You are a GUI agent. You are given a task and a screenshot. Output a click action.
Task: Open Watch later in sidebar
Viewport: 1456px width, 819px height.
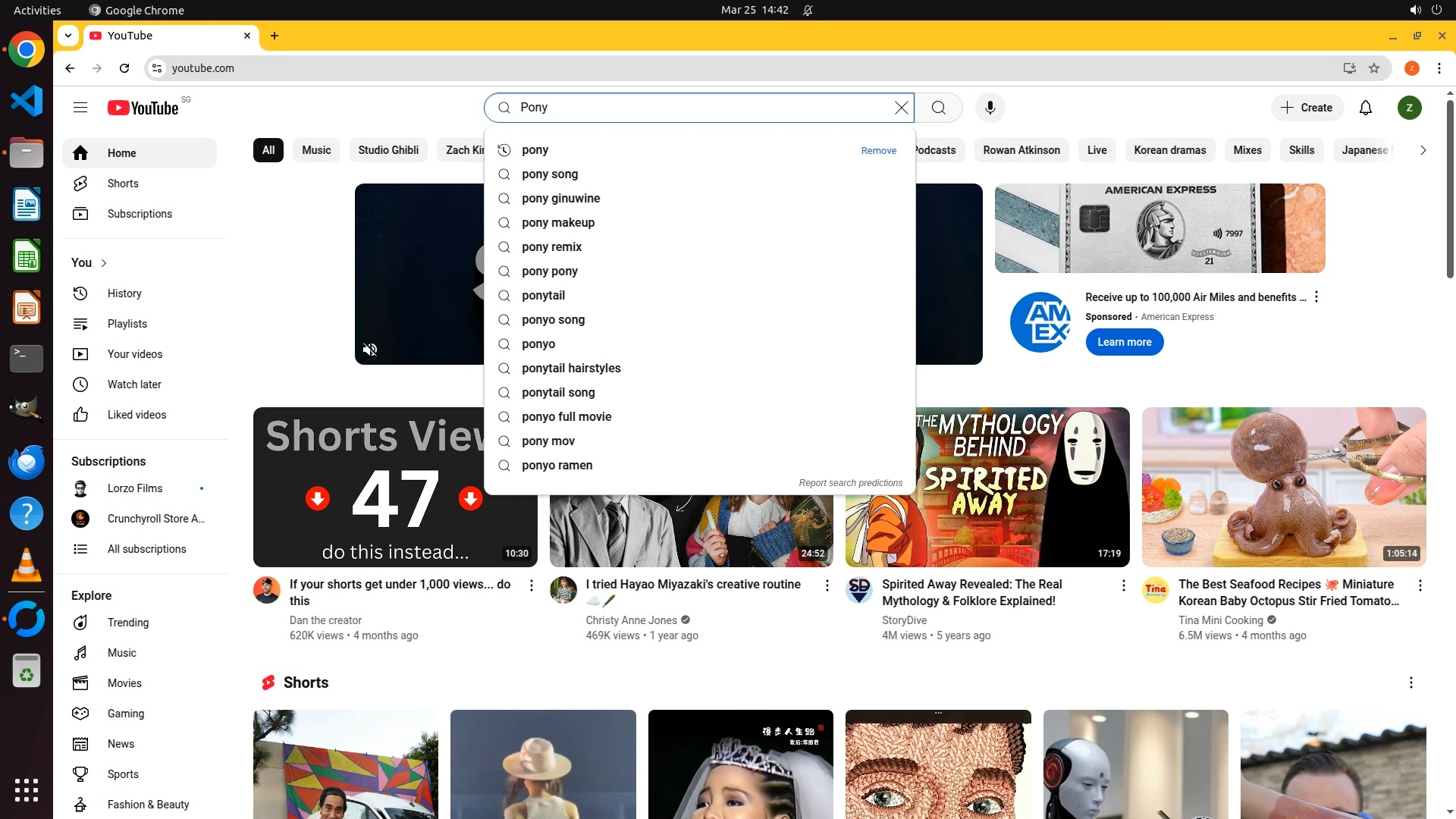(134, 384)
